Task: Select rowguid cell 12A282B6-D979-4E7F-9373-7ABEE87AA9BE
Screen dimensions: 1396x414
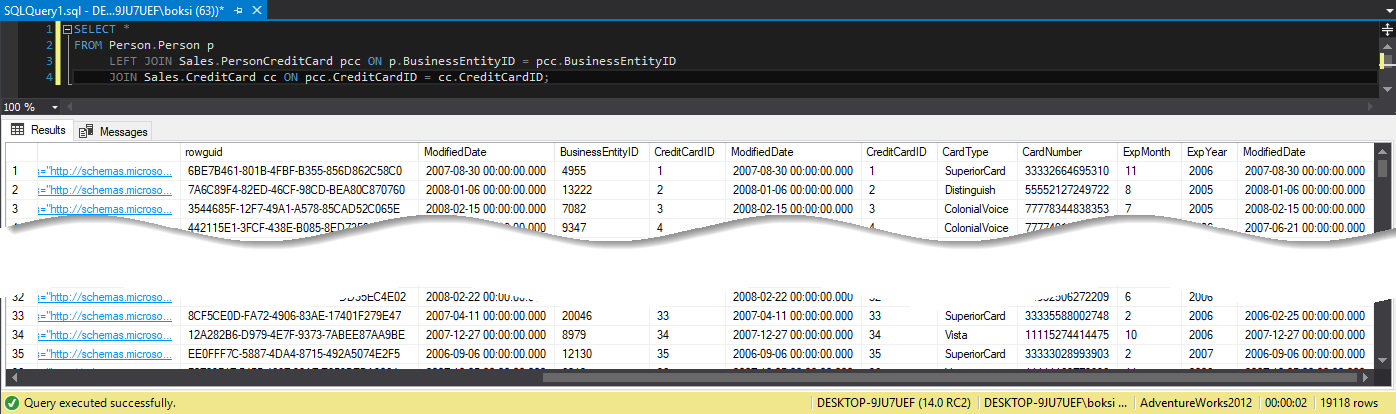Action: tap(300, 335)
